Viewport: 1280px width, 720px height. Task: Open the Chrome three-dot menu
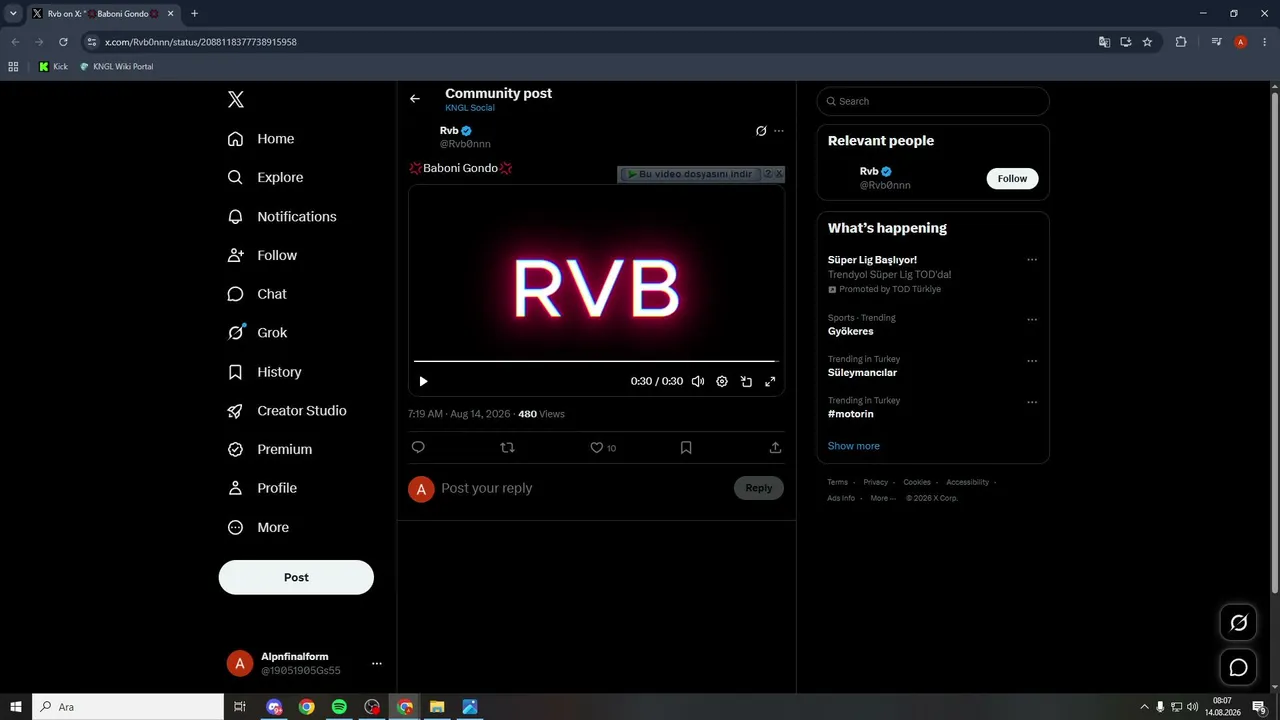[1264, 42]
